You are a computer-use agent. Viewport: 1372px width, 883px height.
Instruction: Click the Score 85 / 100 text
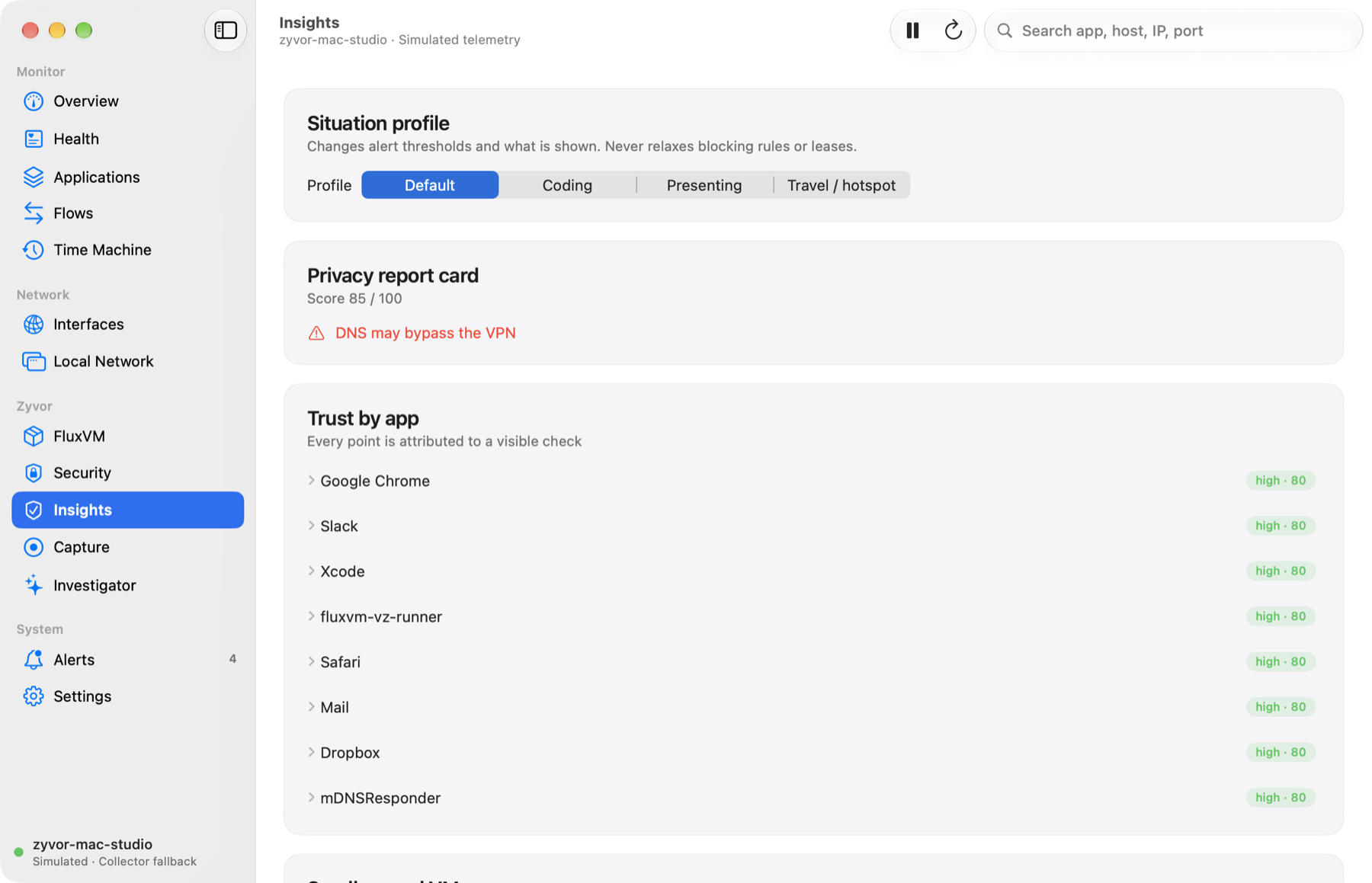(354, 299)
